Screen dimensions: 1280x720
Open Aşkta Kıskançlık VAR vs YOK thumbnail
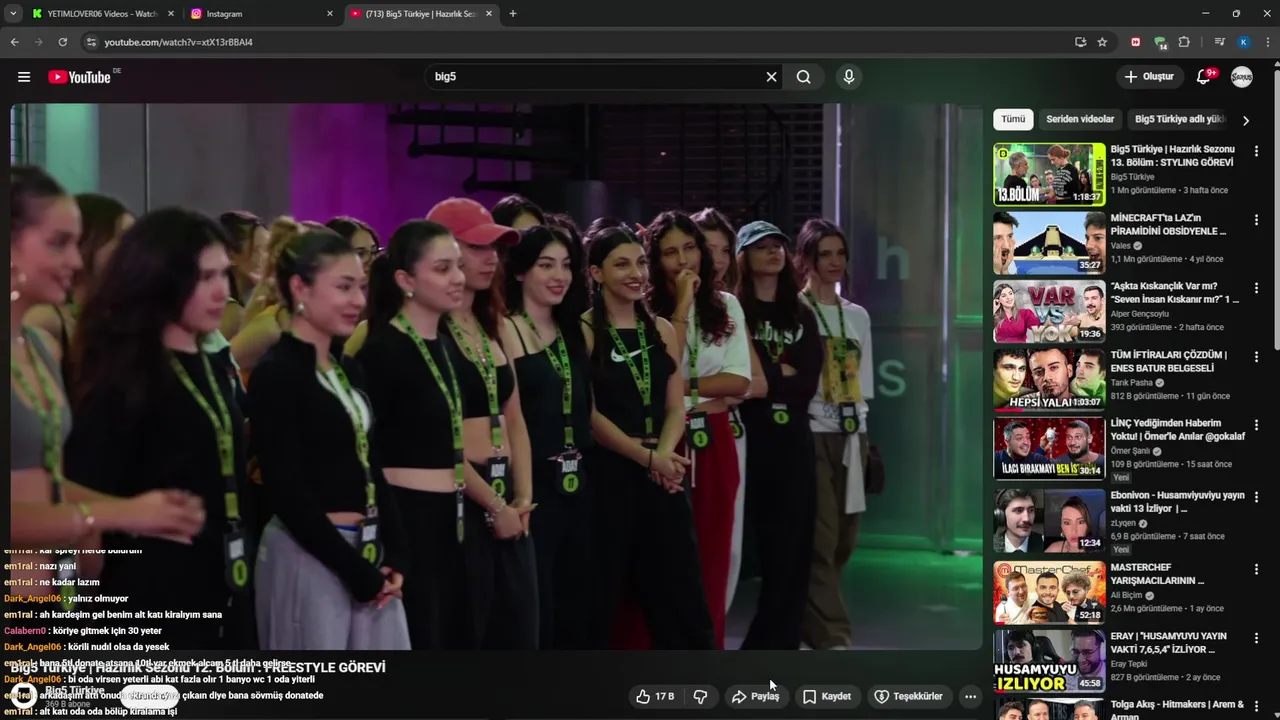tap(1049, 311)
